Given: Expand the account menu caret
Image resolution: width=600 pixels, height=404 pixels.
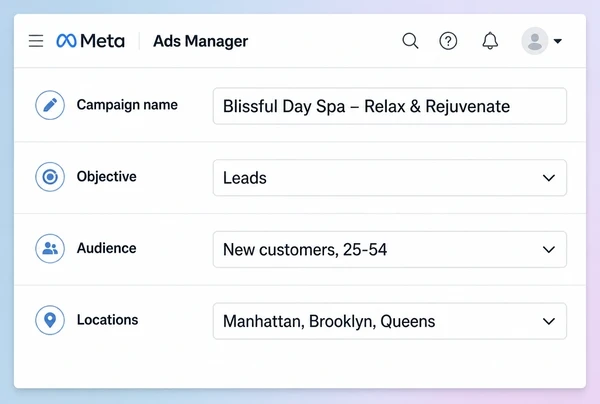Looking at the screenshot, I should click(x=558, y=41).
